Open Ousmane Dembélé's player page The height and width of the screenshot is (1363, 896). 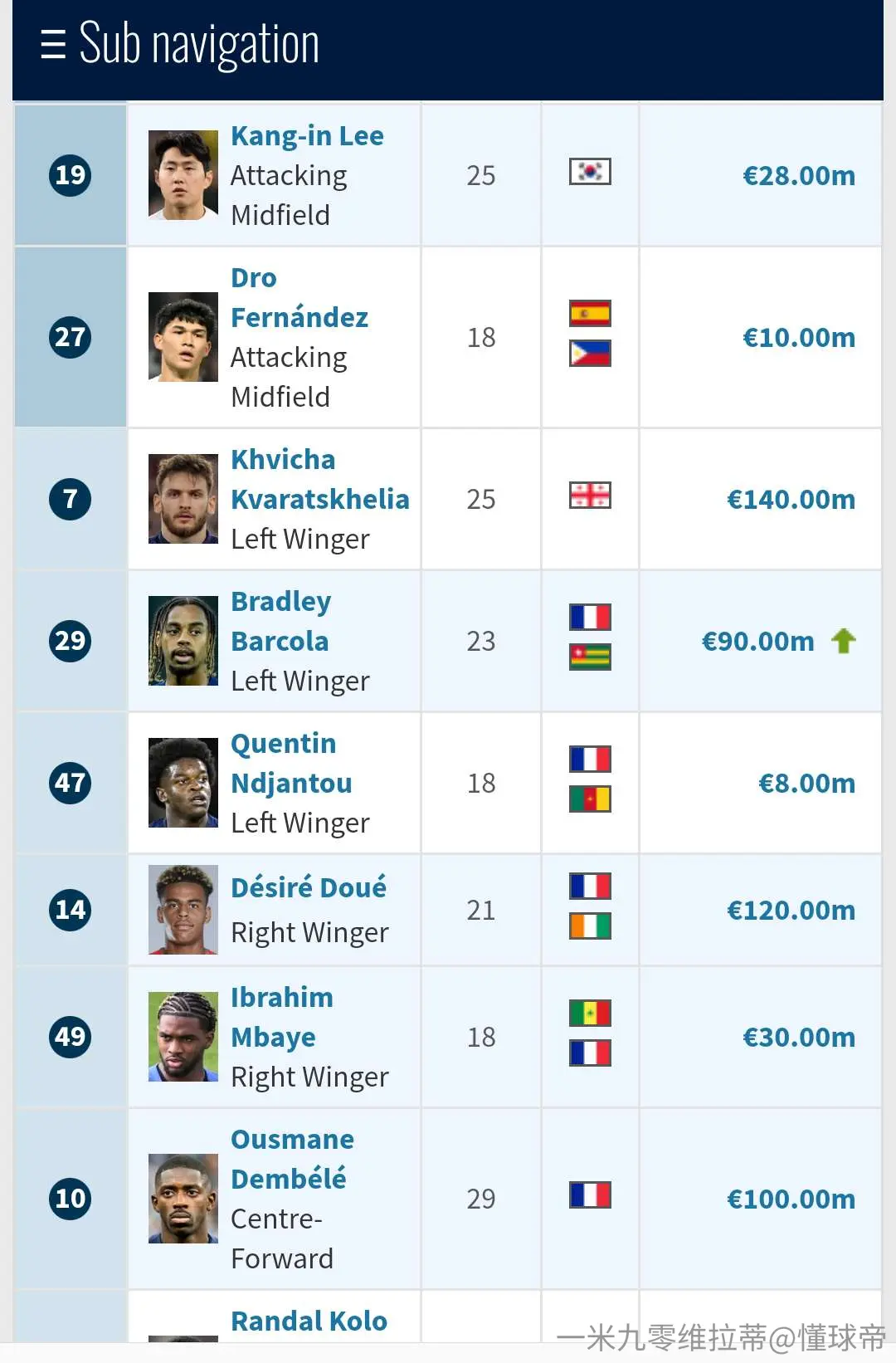tap(292, 1159)
